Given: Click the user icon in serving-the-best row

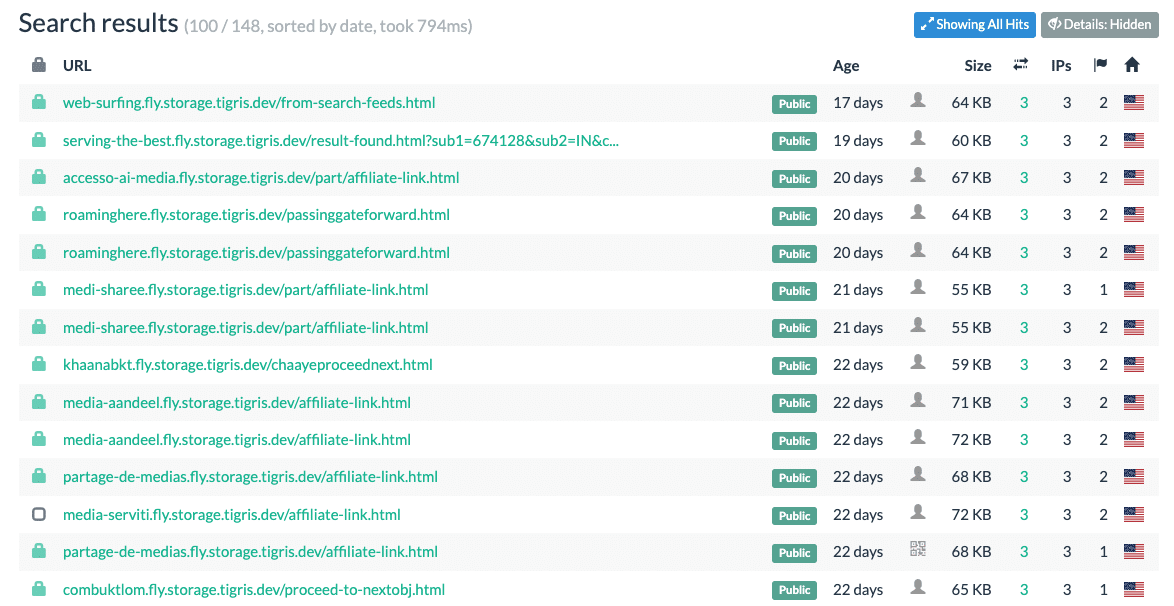Looking at the screenshot, I should tap(918, 137).
